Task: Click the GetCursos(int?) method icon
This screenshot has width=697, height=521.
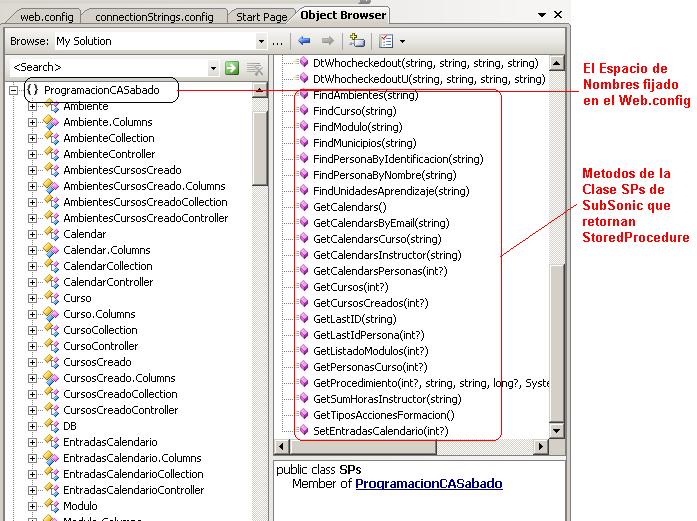Action: [303, 286]
